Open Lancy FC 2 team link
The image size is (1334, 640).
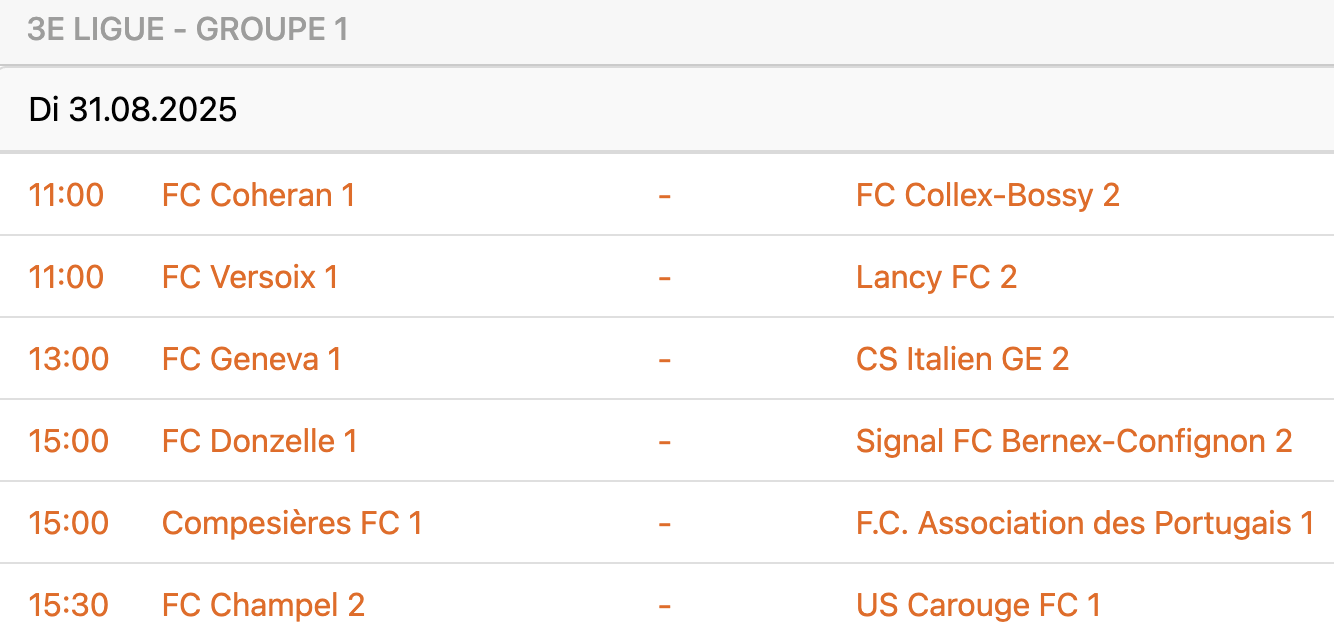tap(936, 277)
